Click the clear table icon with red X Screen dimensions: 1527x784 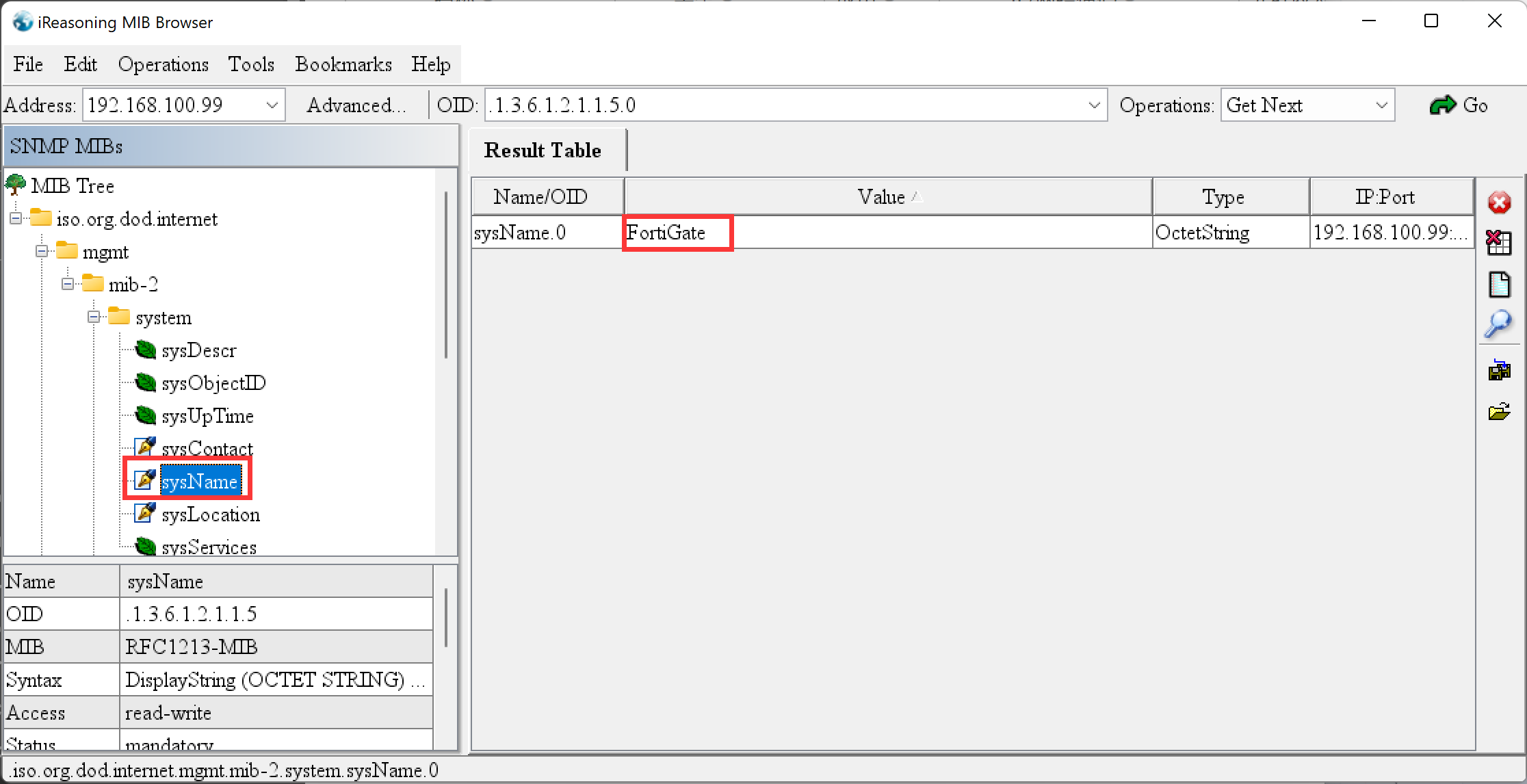click(1499, 242)
